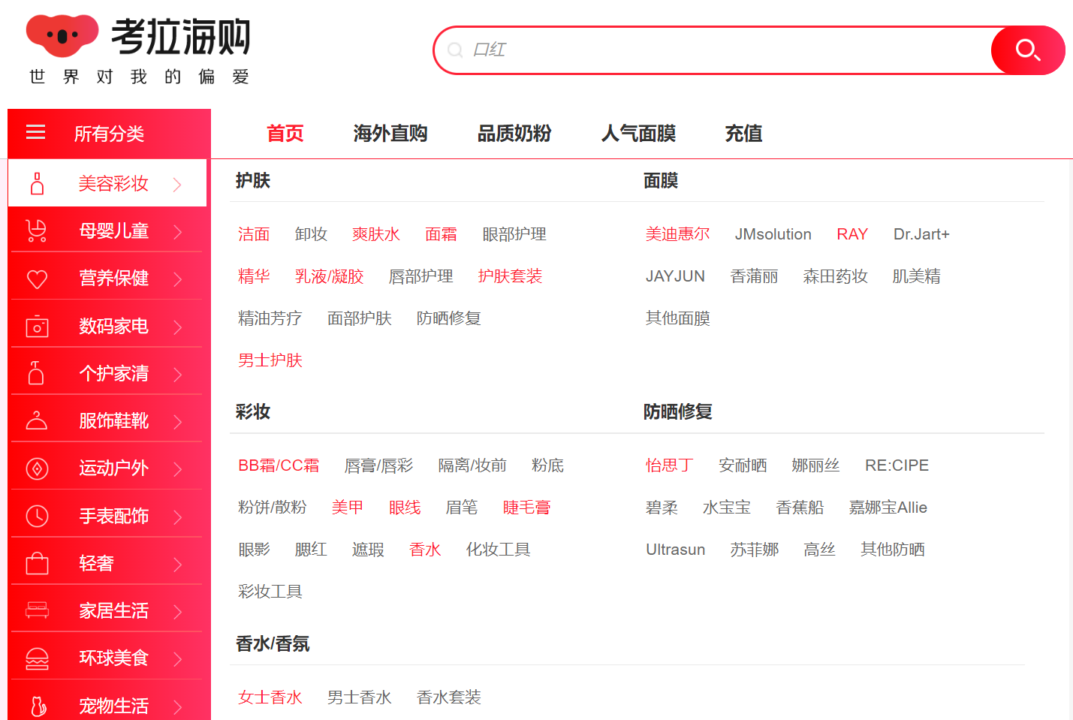1073x720 pixels.
Task: Click the JAYJUN brand link
Action: 675,277
